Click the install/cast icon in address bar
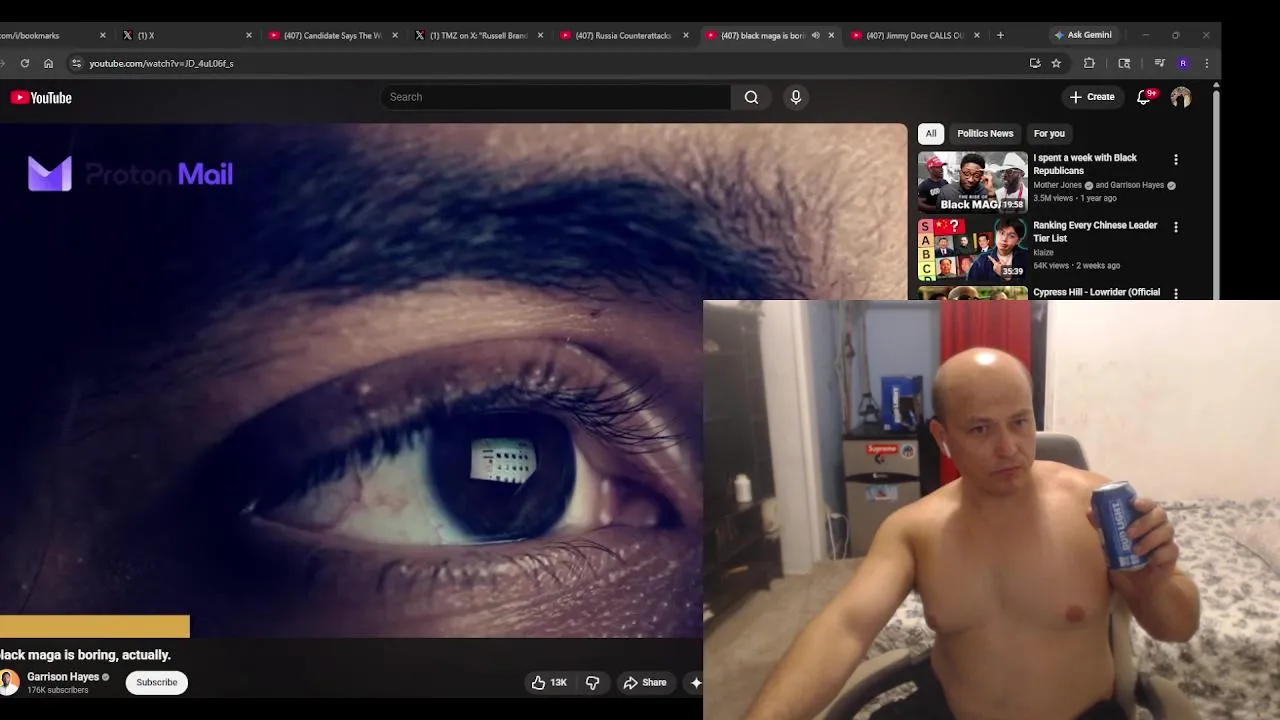The image size is (1280, 720). pyautogui.click(x=1035, y=63)
